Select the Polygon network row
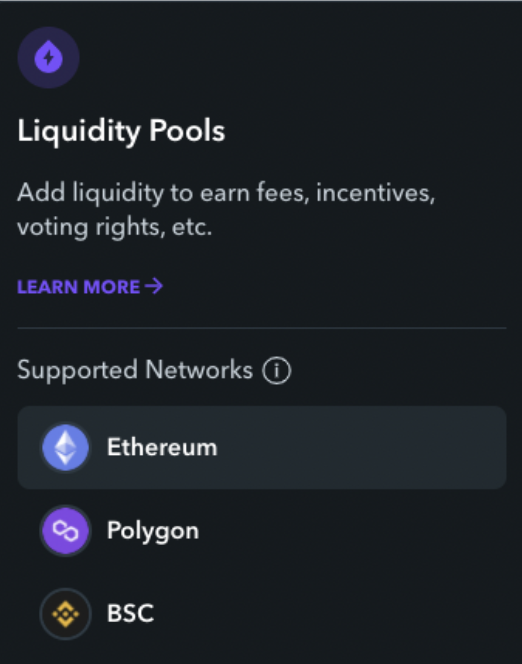 [262, 530]
